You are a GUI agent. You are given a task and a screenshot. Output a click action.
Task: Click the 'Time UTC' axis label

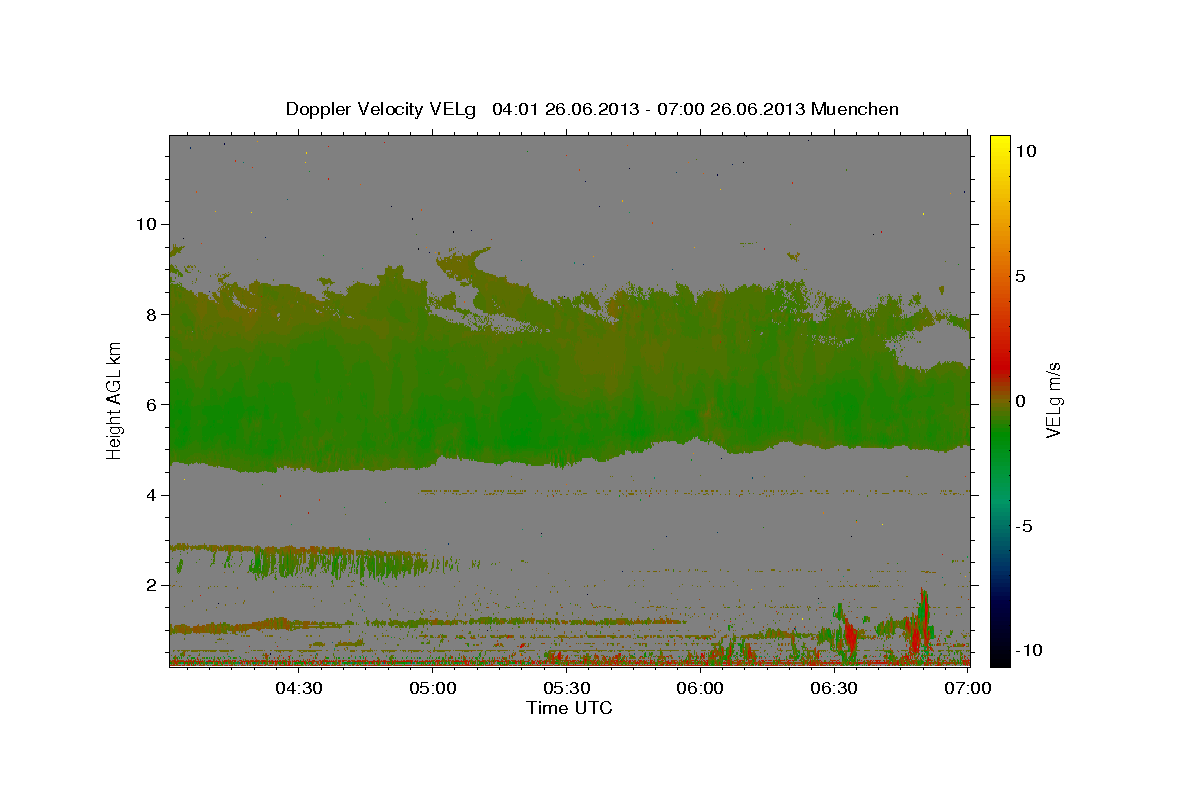pyautogui.click(x=569, y=708)
